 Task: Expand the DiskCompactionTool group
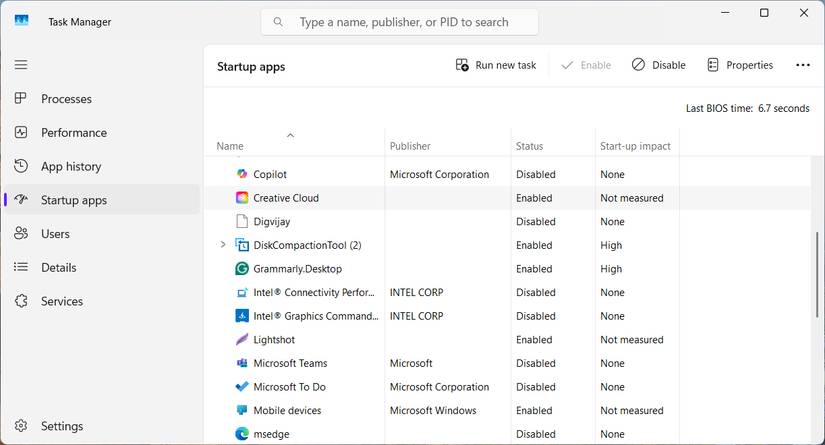click(223, 245)
